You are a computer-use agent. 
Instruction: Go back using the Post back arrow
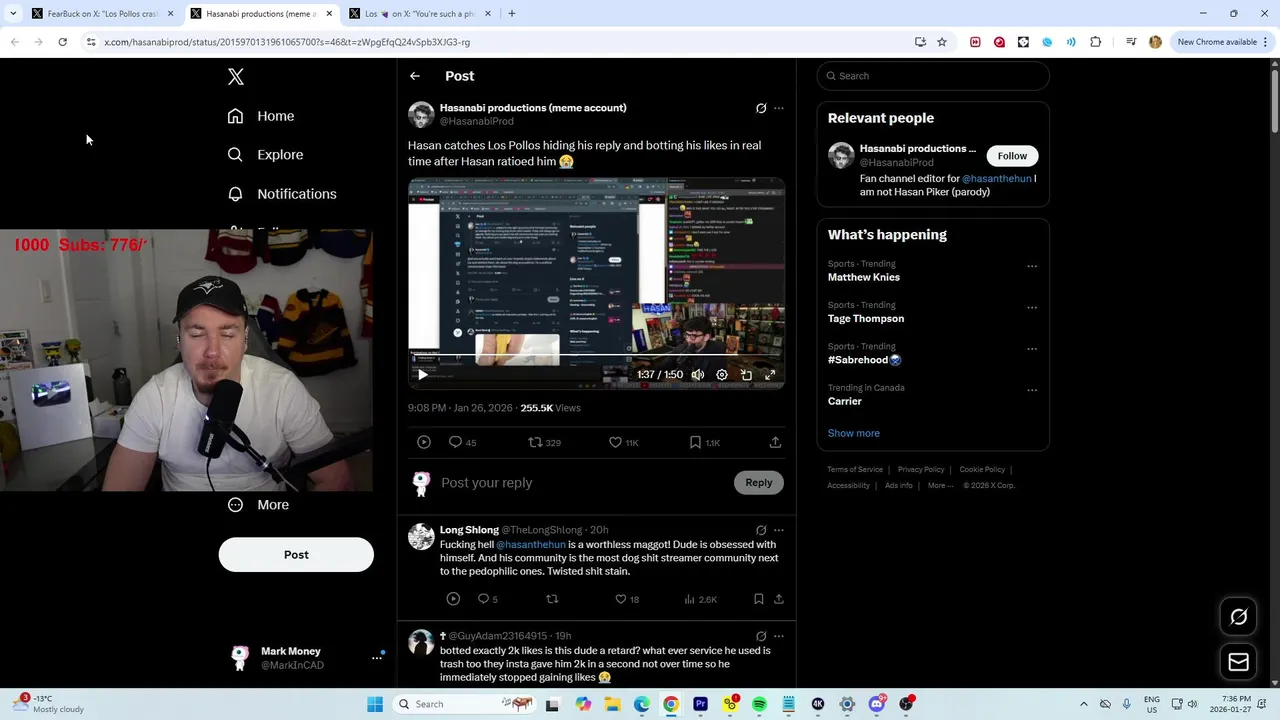(x=415, y=76)
